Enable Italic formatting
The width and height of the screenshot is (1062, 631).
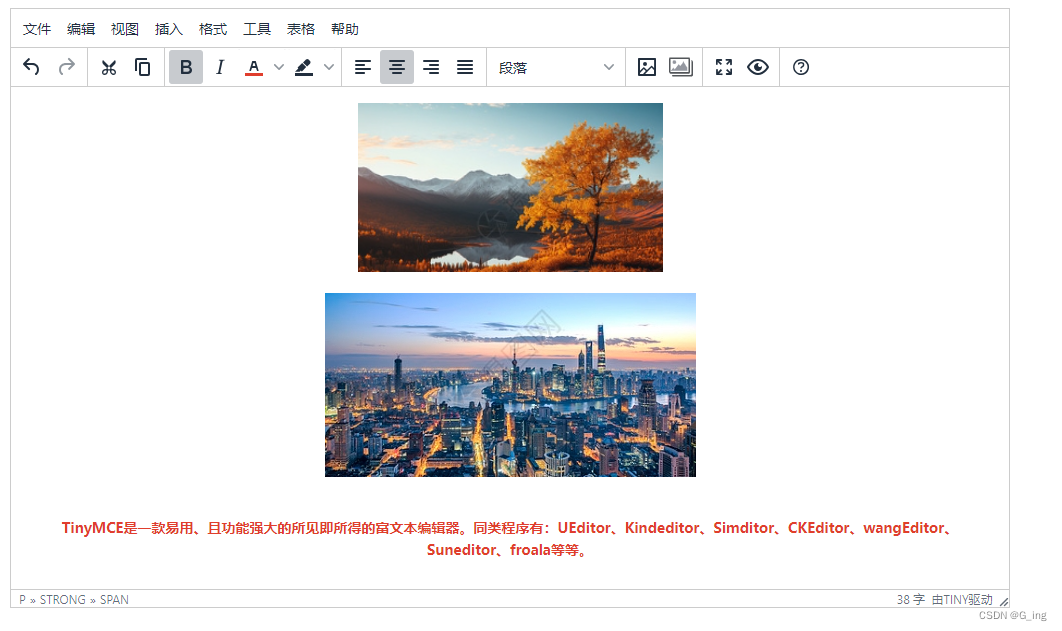point(220,67)
